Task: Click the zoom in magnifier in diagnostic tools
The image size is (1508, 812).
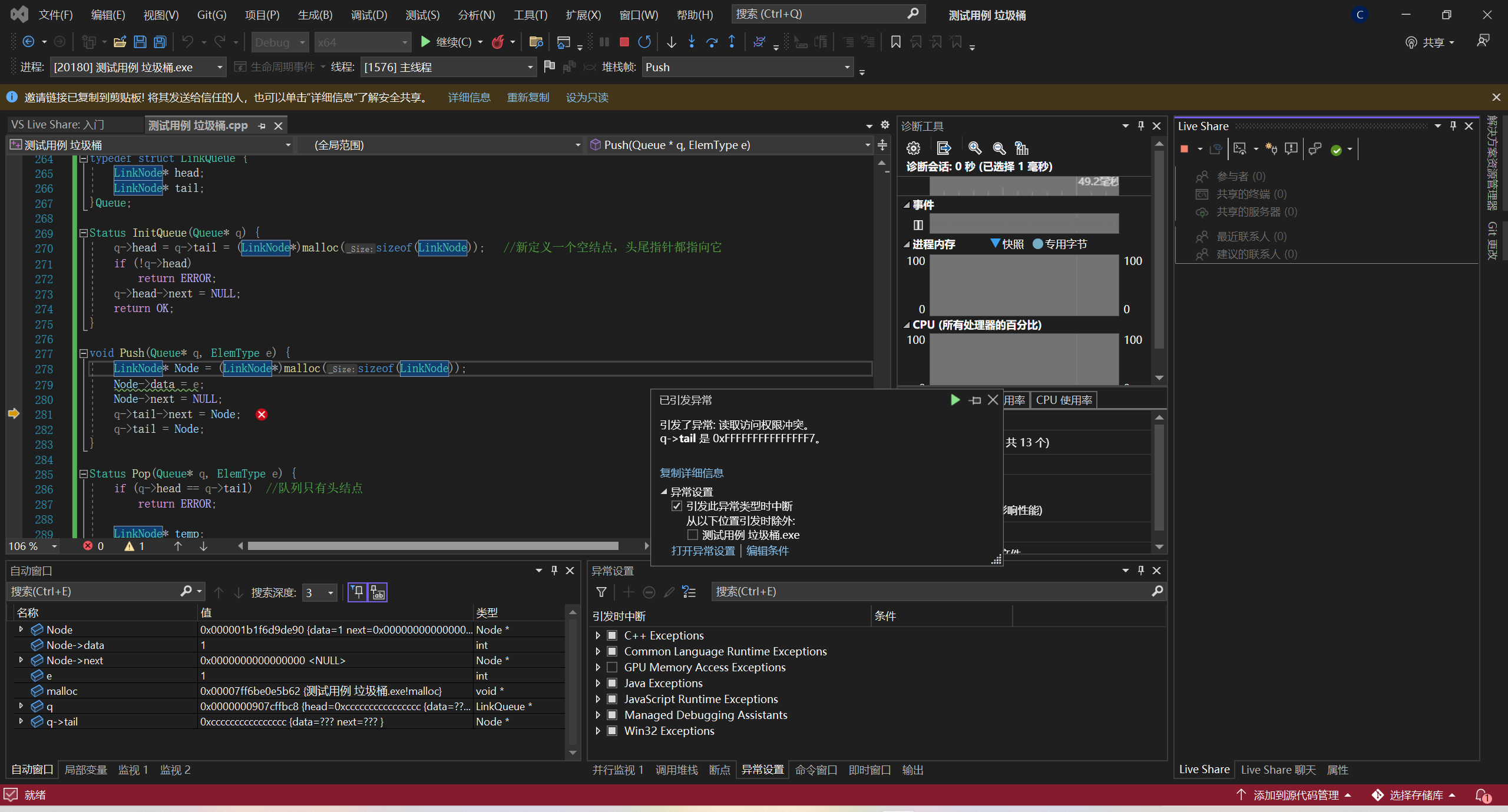Action: click(974, 148)
